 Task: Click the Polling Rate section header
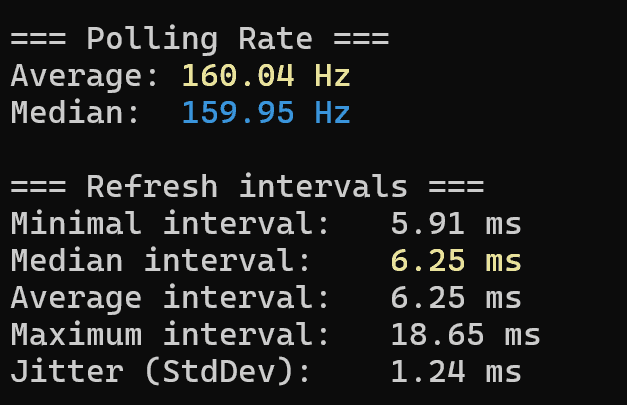point(200,40)
